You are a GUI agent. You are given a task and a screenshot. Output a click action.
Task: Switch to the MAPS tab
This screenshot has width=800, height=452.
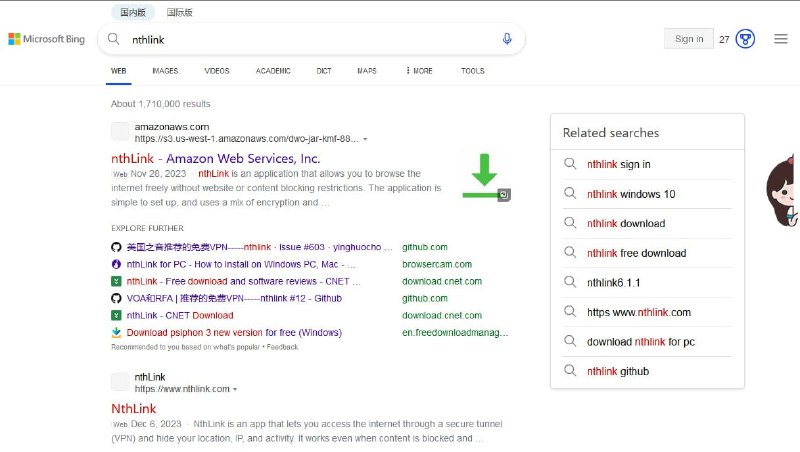pyautogui.click(x=367, y=71)
